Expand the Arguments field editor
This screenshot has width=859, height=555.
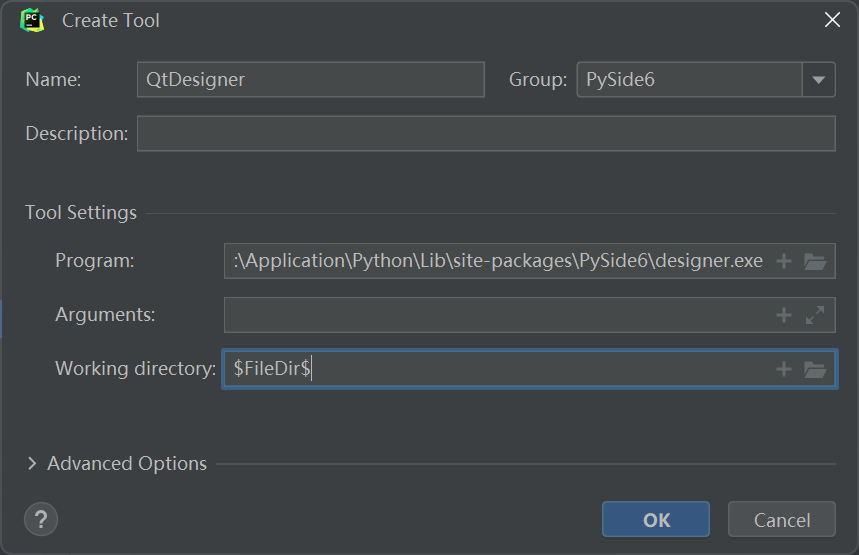[815, 315]
